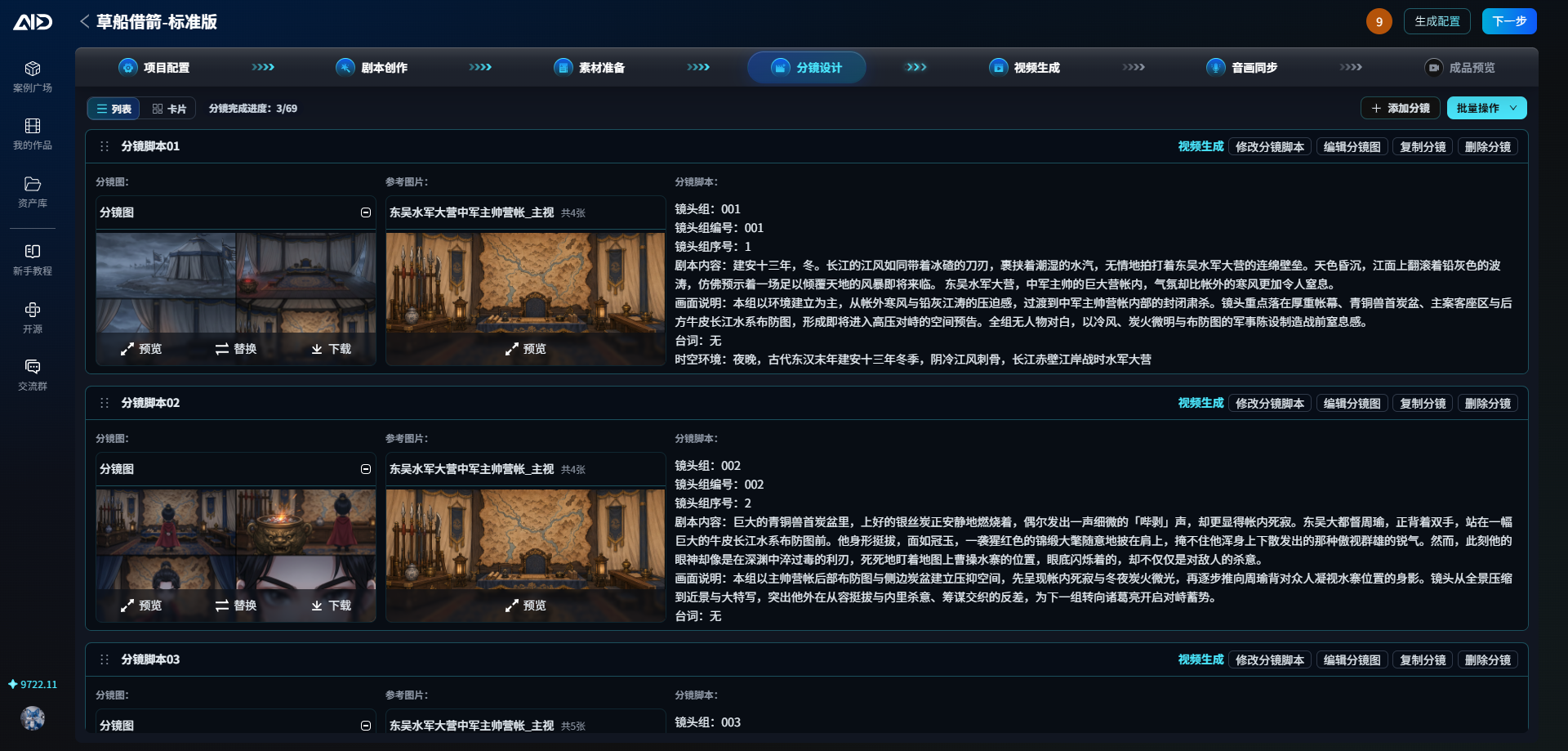
Task: Open reference image thumbnail in 分镜脚本01
Action: 525,282
